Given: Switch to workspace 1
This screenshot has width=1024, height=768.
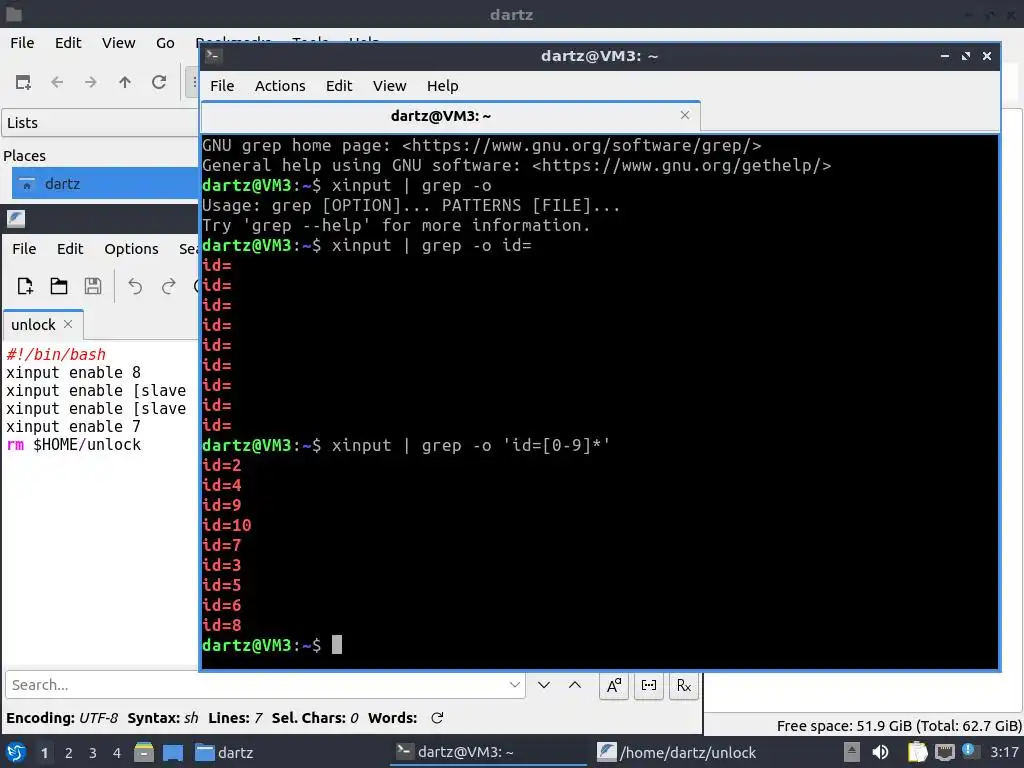Looking at the screenshot, I should pyautogui.click(x=44, y=753).
